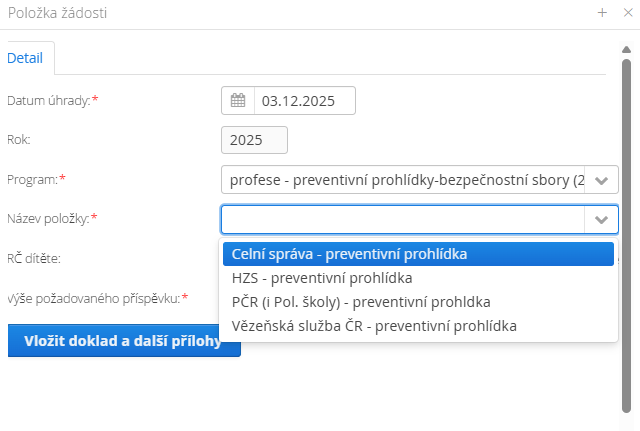Viewport: 640px width, 431px height.
Task: Click the Položka žádosti dialog title
Action: [57, 13]
